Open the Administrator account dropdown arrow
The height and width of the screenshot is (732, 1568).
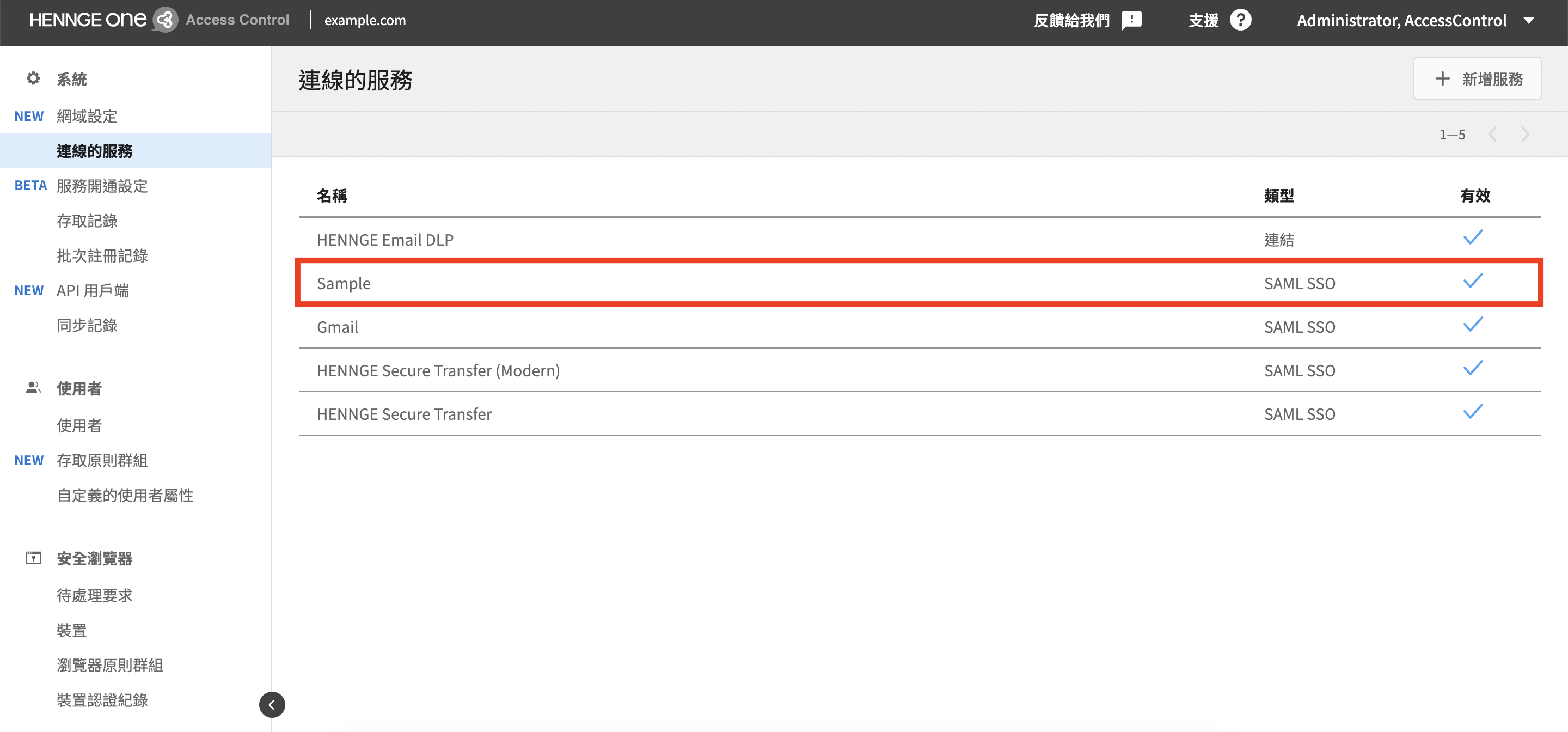[x=1528, y=21]
